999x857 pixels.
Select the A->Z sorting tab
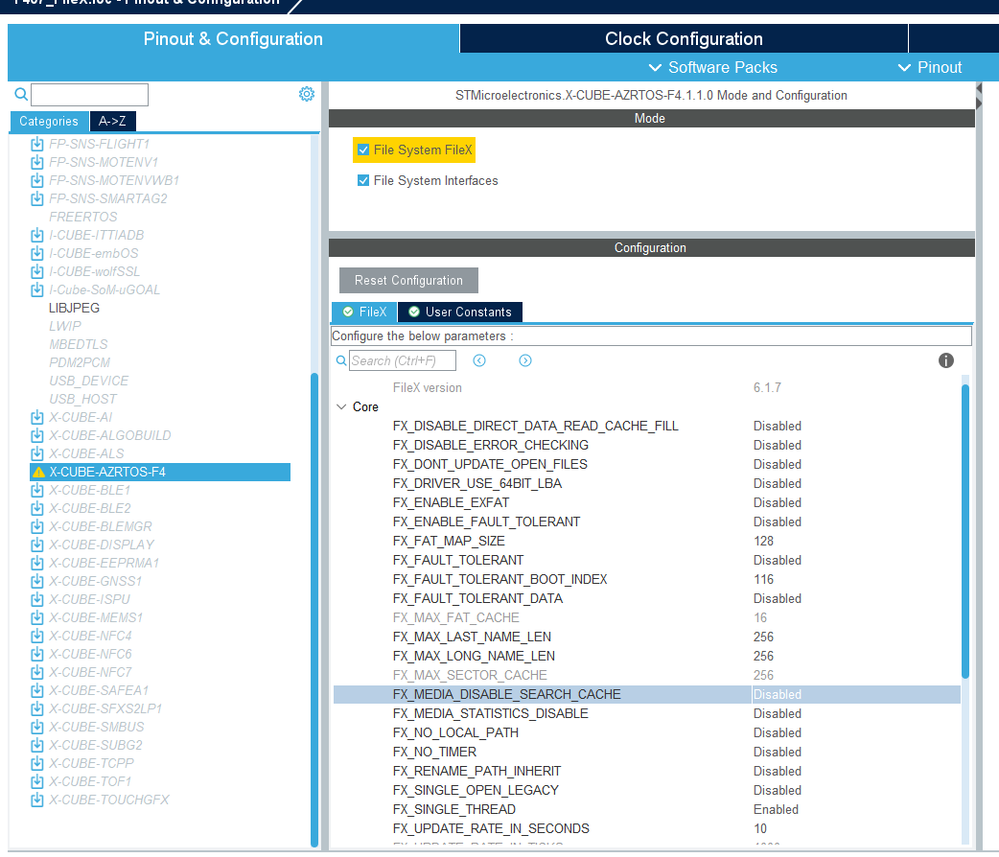pos(112,121)
